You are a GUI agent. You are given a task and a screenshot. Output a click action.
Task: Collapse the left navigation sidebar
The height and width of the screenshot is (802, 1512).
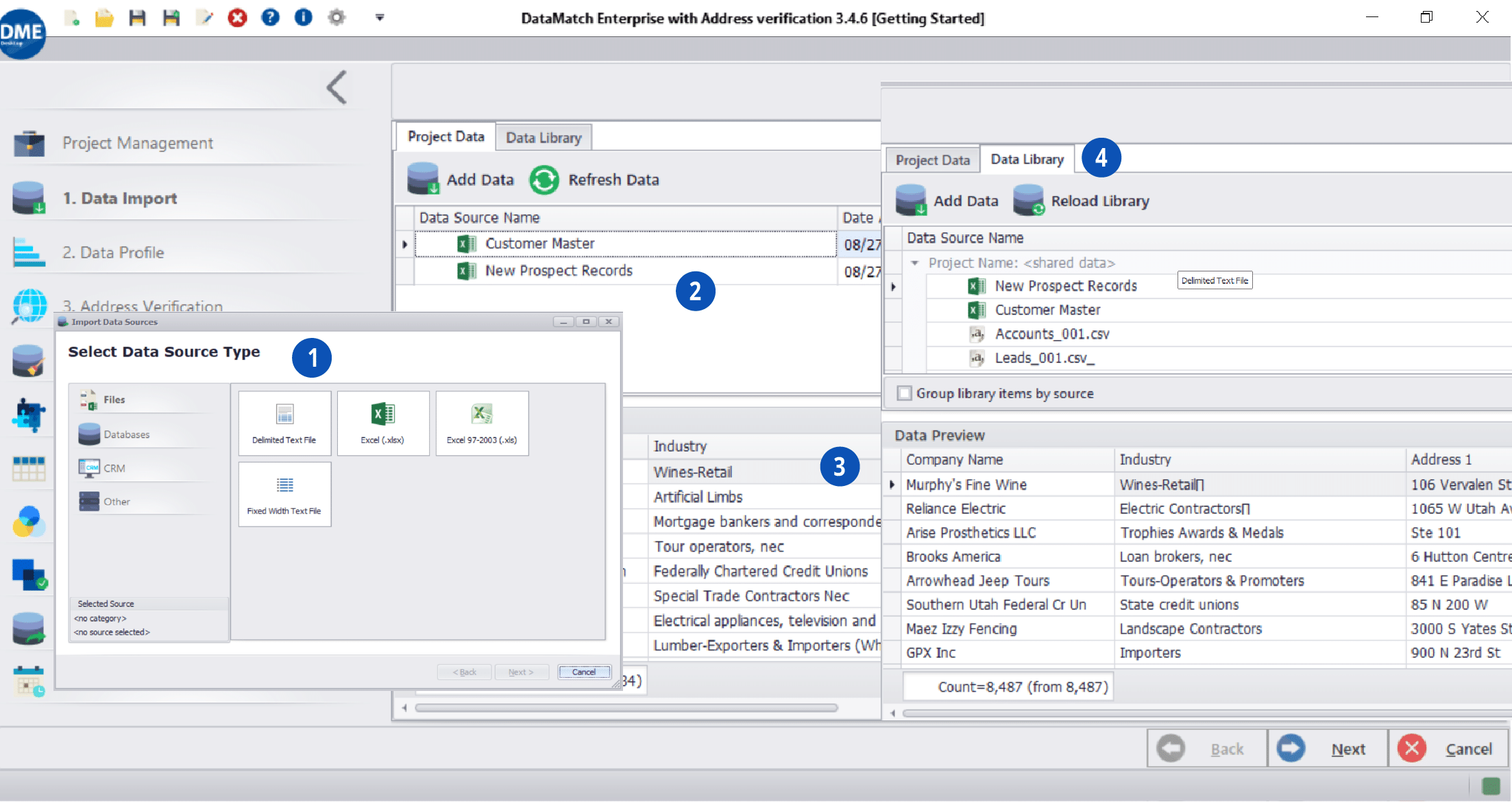coord(337,87)
